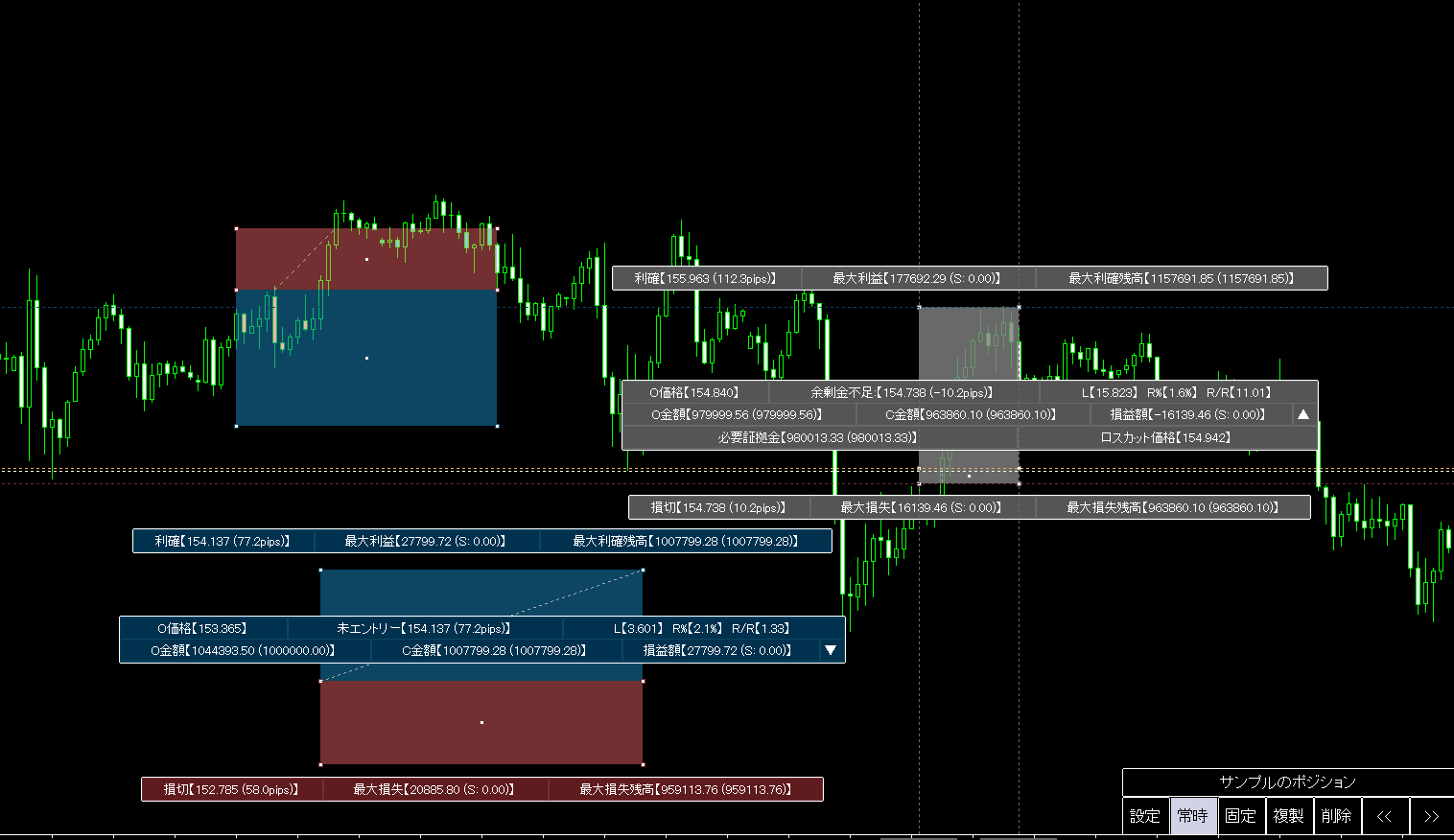Image resolution: width=1454 pixels, height=840 pixels.
Task: Expand blue position panel with down triangle
Action: coord(831,650)
